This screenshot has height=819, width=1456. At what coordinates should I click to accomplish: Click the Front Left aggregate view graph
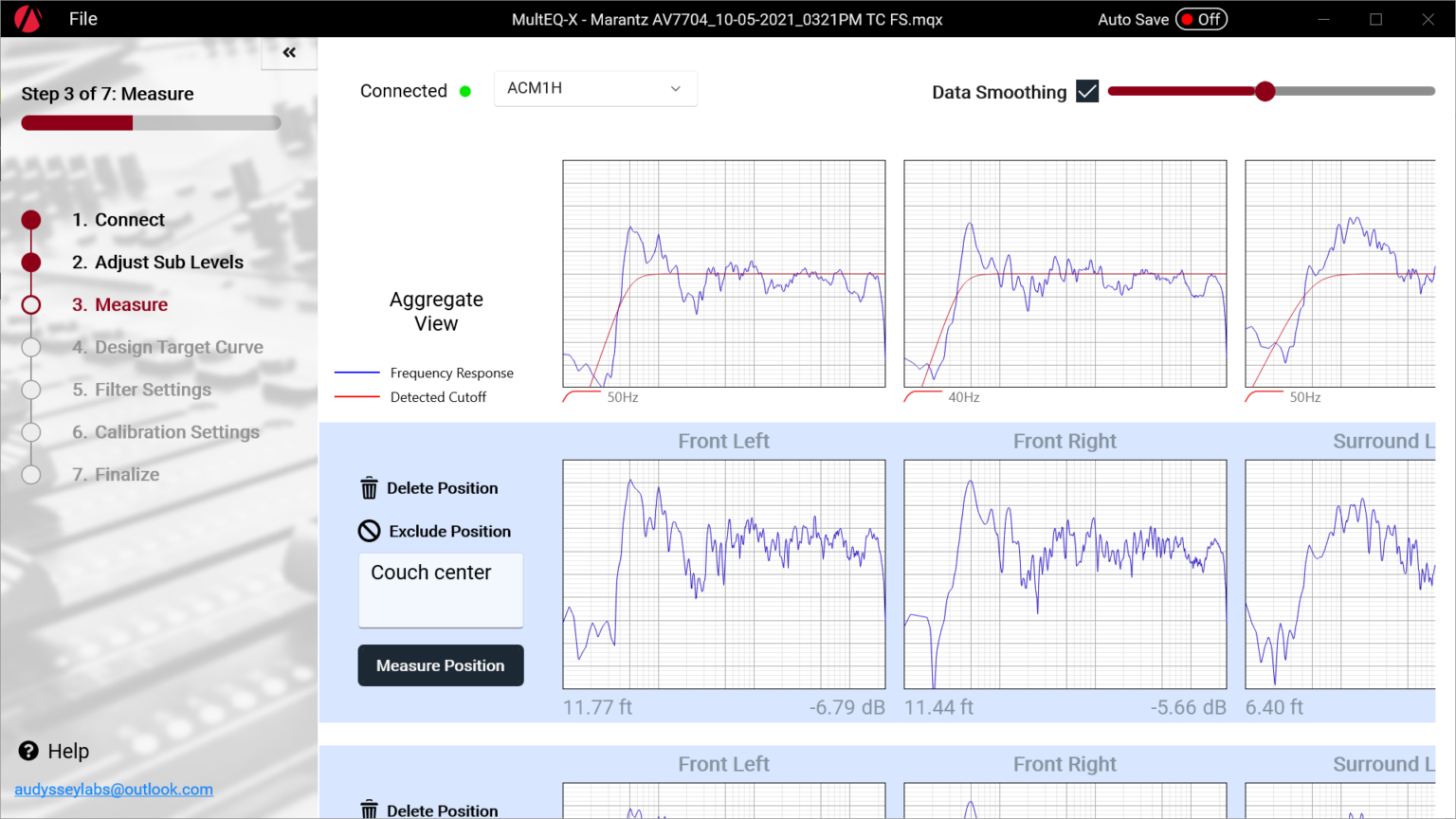click(724, 273)
